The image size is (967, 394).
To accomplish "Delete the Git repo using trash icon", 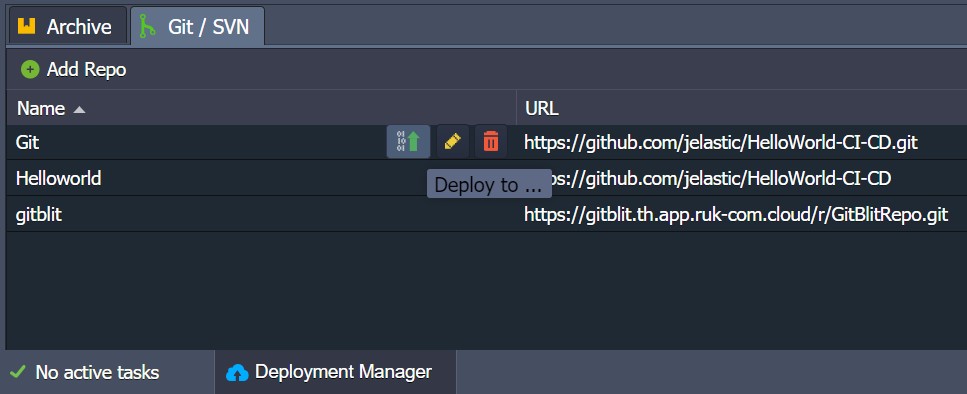I will click(x=491, y=142).
